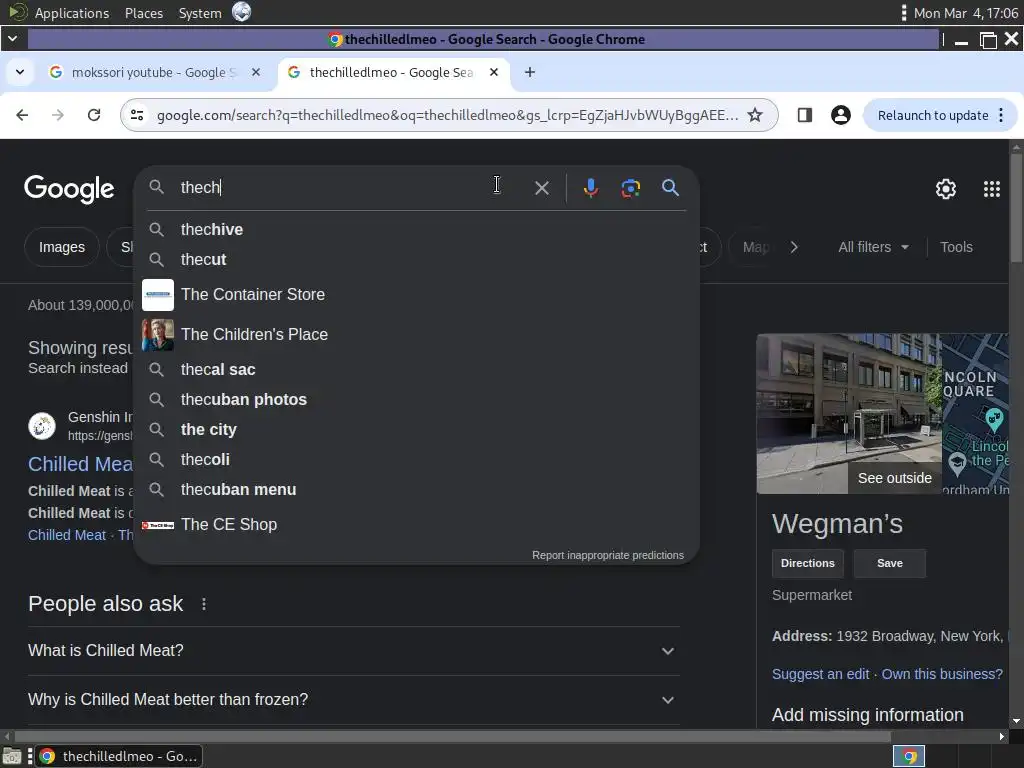
Task: Click the horizontal page scrollbar
Action: coord(452,737)
